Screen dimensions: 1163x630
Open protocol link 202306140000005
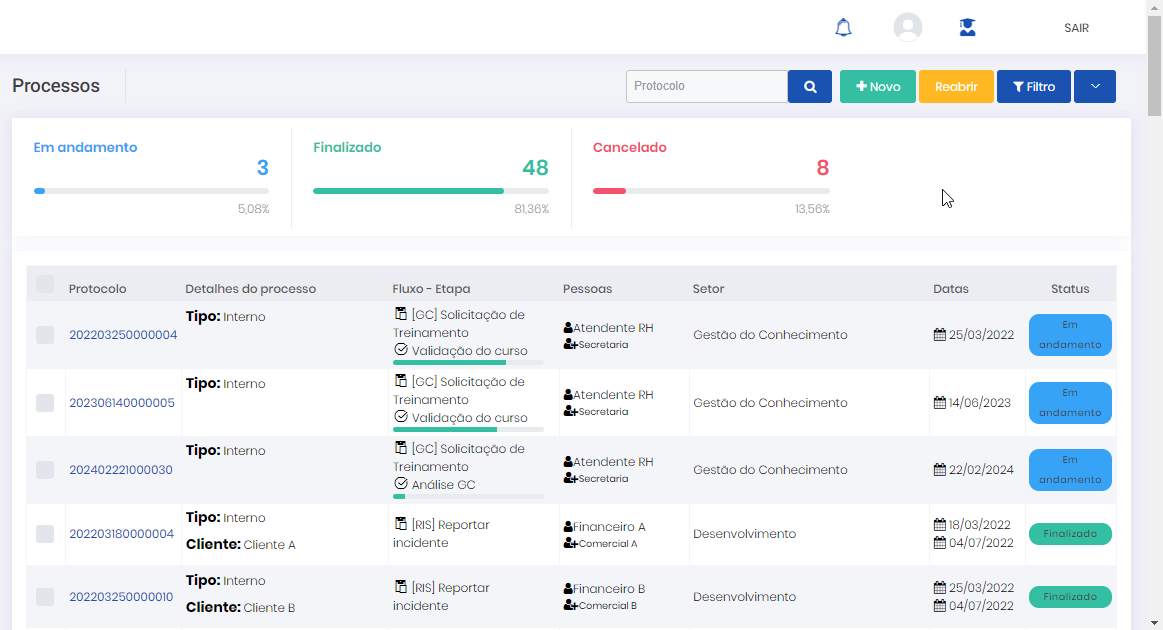tap(121, 403)
